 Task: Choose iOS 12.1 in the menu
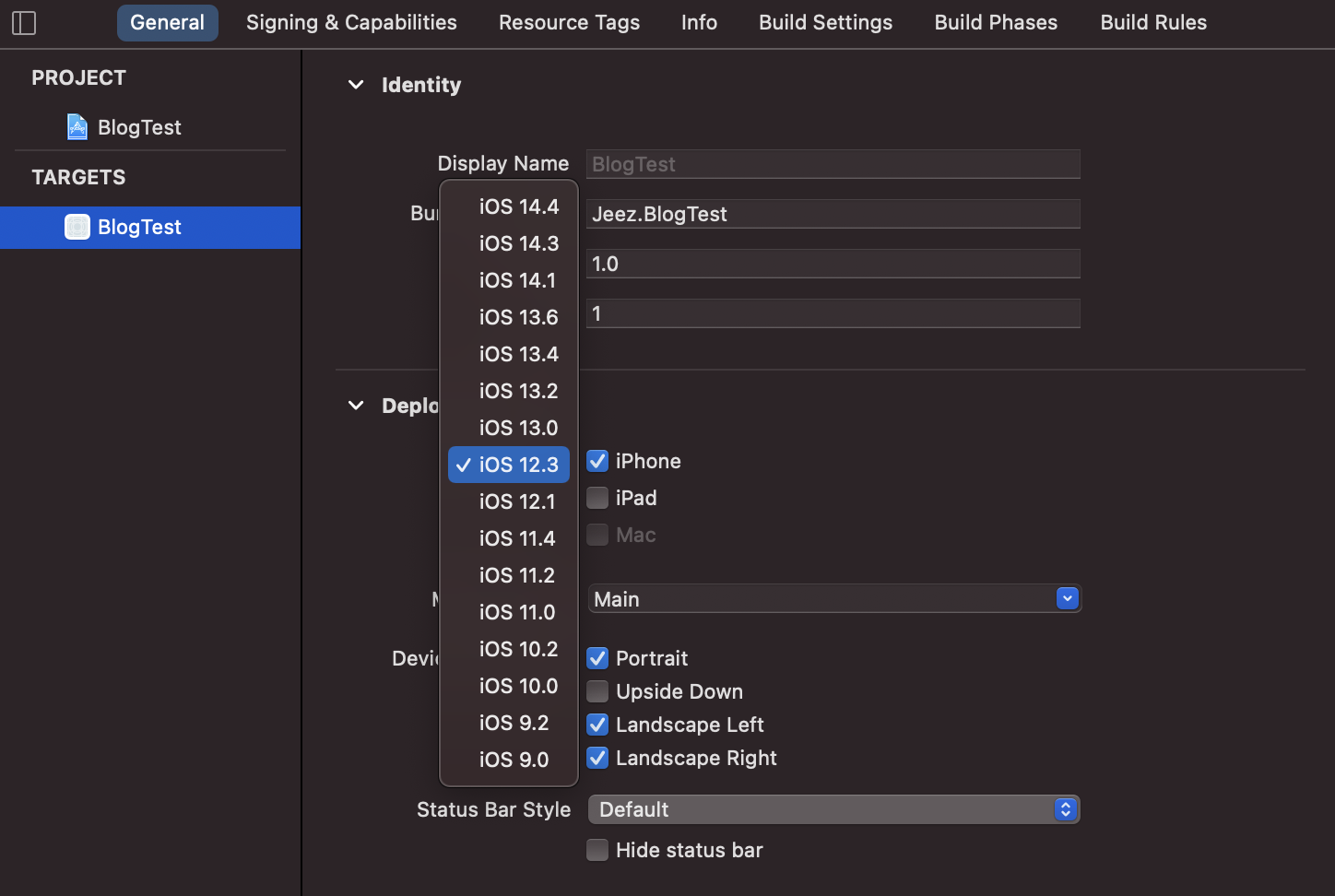[x=509, y=501]
